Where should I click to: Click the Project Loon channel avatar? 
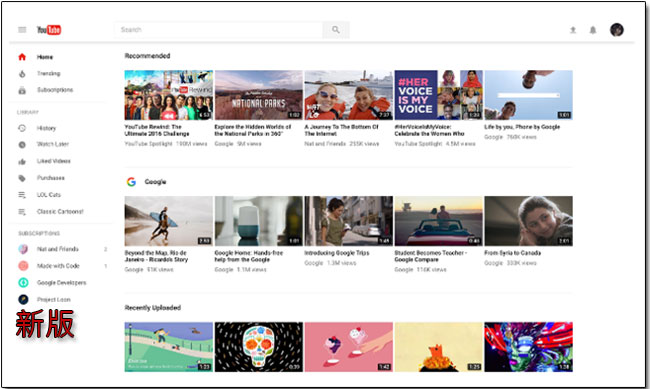click(x=23, y=299)
